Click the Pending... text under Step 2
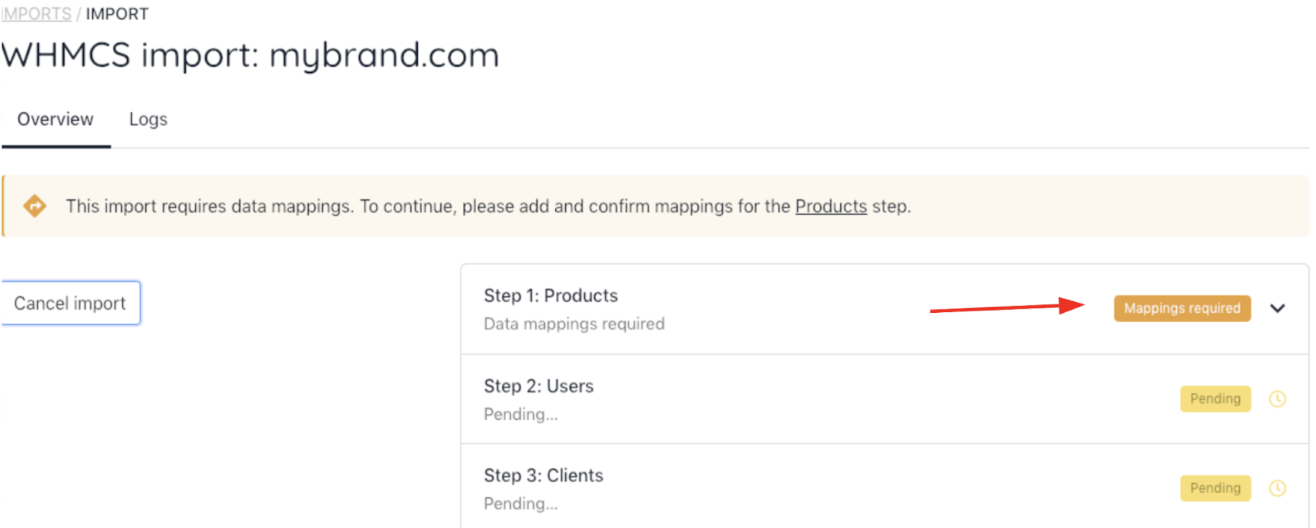 [x=521, y=414]
